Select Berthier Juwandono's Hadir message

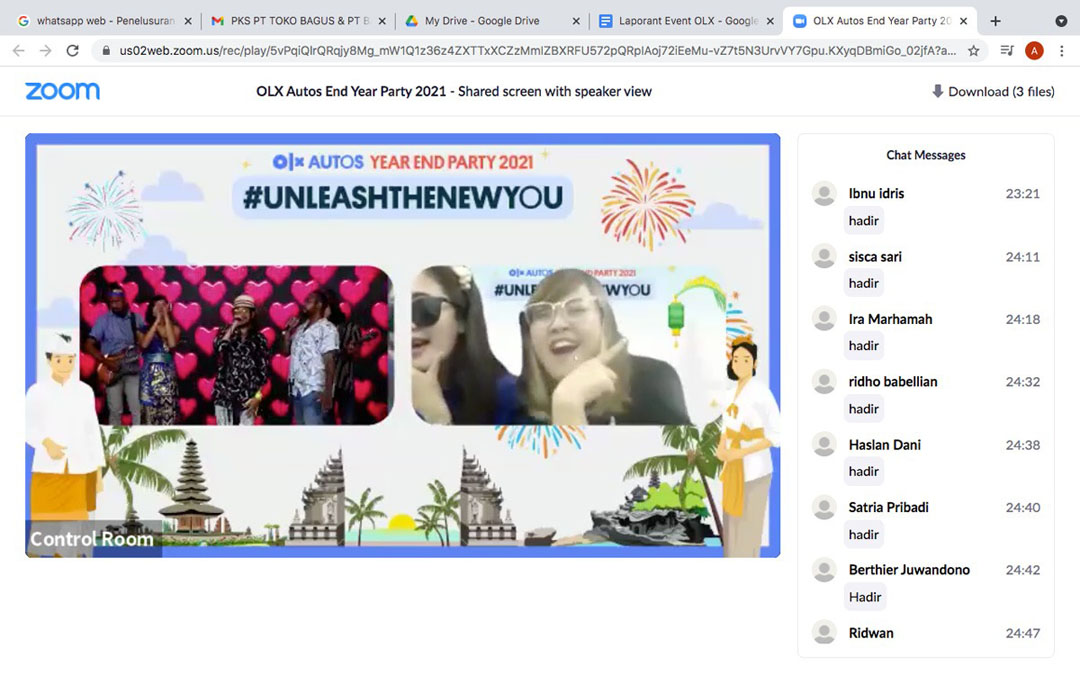(865, 597)
